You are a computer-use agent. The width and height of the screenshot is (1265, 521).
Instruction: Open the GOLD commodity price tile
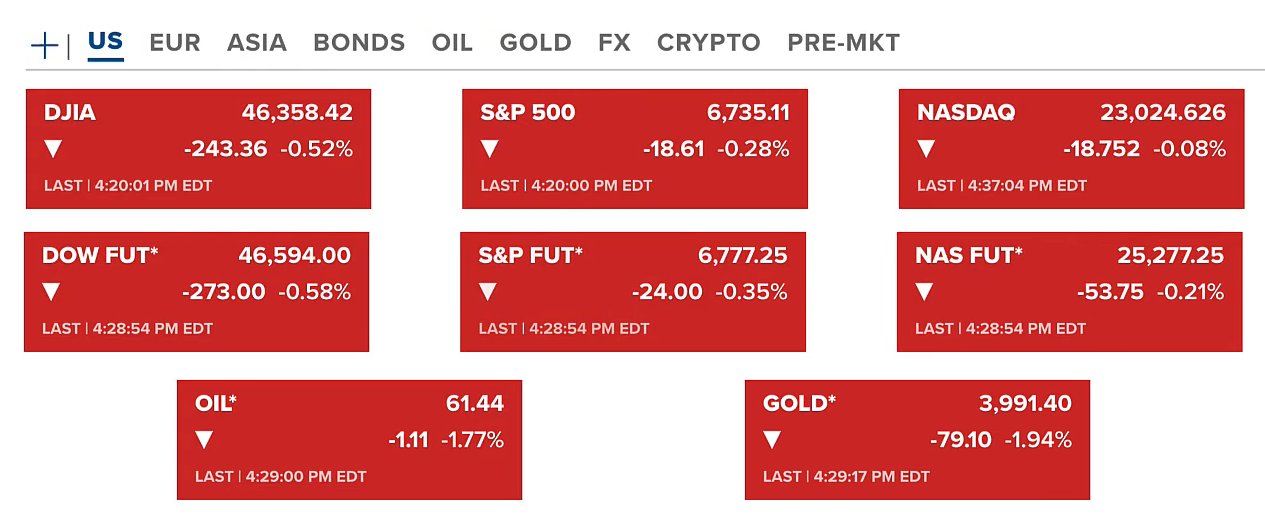tap(917, 440)
